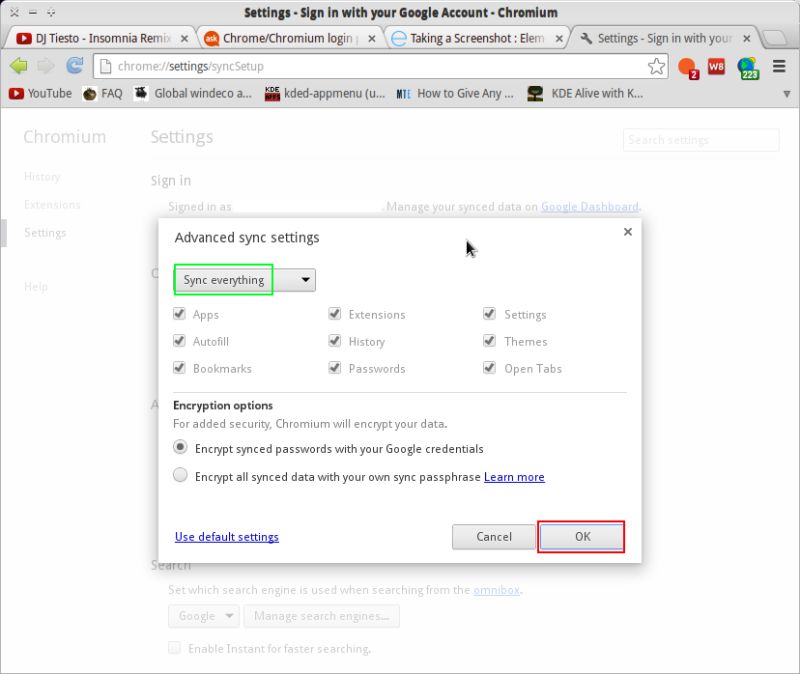Image resolution: width=800 pixels, height=674 pixels.
Task: Click Use default settings link
Action: [x=226, y=537]
